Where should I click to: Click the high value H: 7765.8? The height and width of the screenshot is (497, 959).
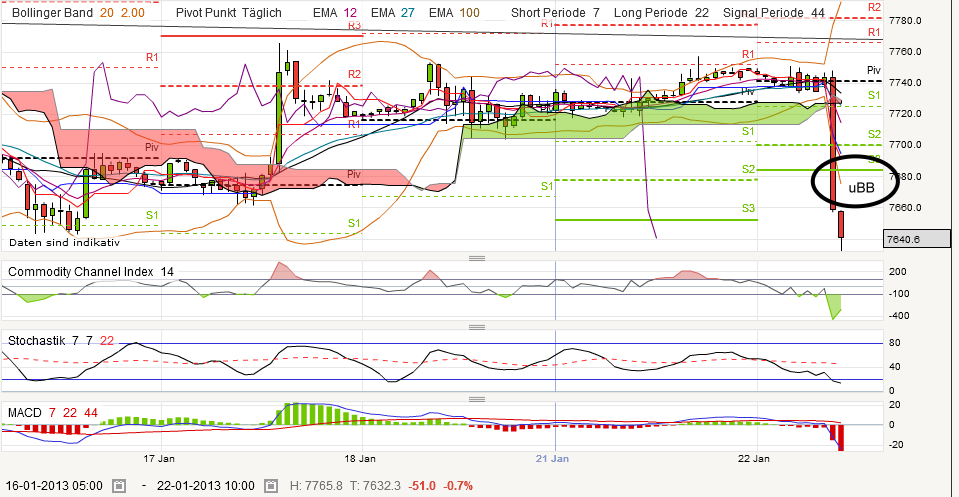click(316, 486)
